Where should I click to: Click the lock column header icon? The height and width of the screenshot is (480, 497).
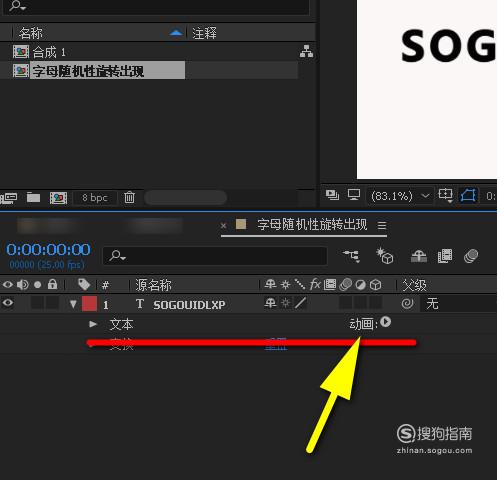(52, 284)
